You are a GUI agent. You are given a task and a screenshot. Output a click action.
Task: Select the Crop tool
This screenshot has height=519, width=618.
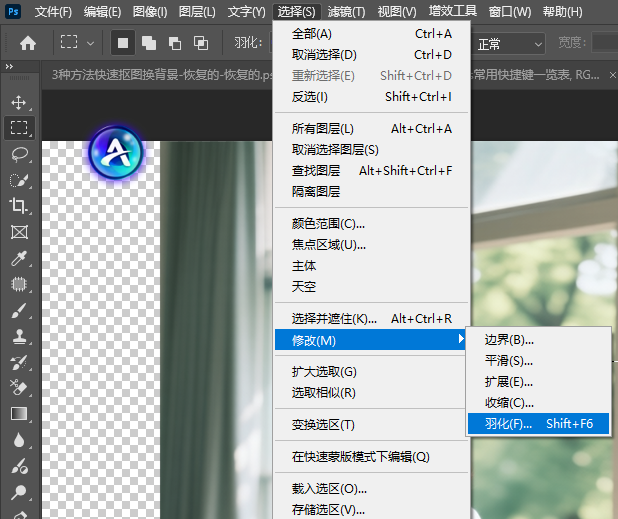pos(18,206)
